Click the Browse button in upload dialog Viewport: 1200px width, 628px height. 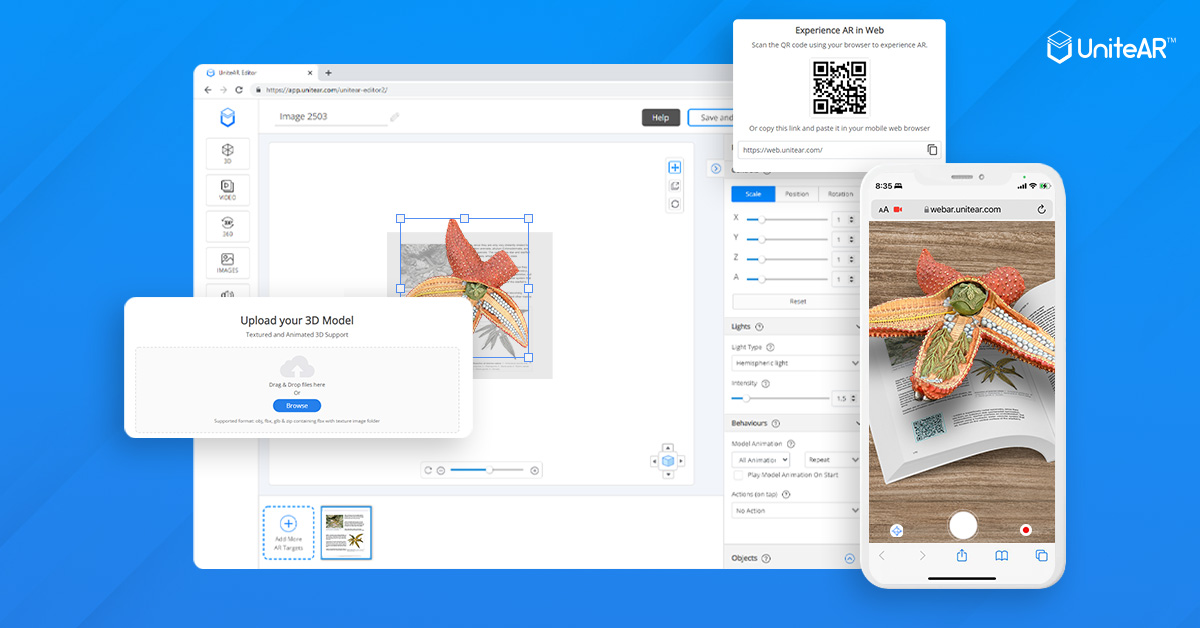click(297, 406)
